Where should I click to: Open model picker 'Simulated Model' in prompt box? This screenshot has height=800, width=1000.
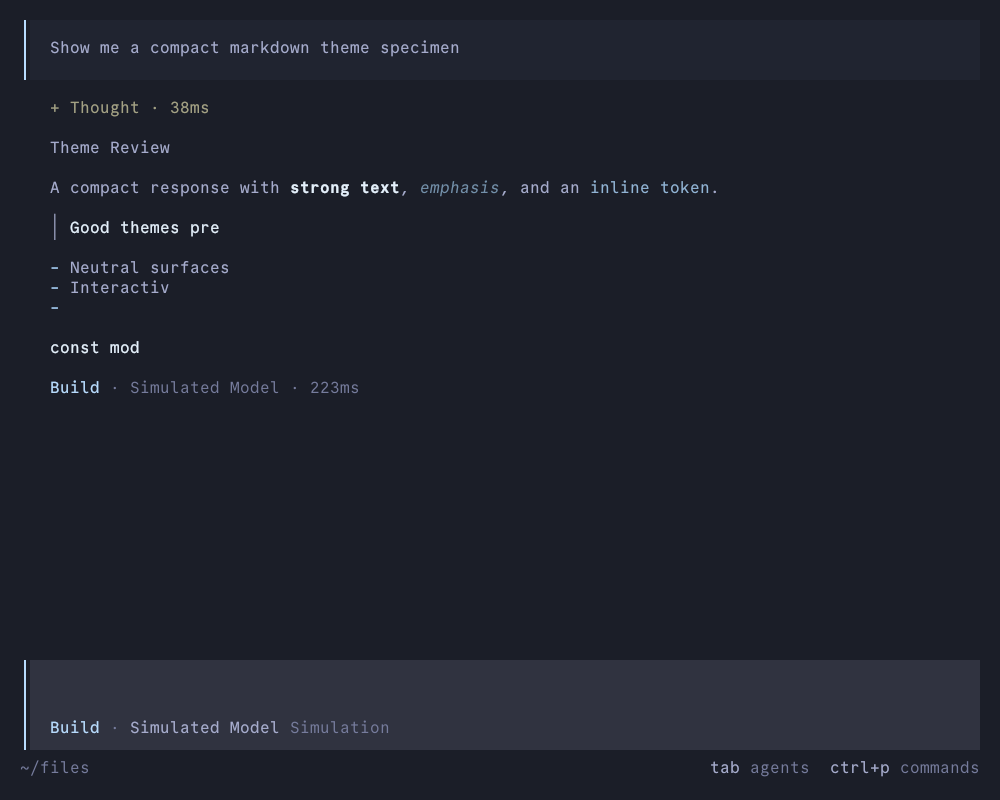point(204,727)
